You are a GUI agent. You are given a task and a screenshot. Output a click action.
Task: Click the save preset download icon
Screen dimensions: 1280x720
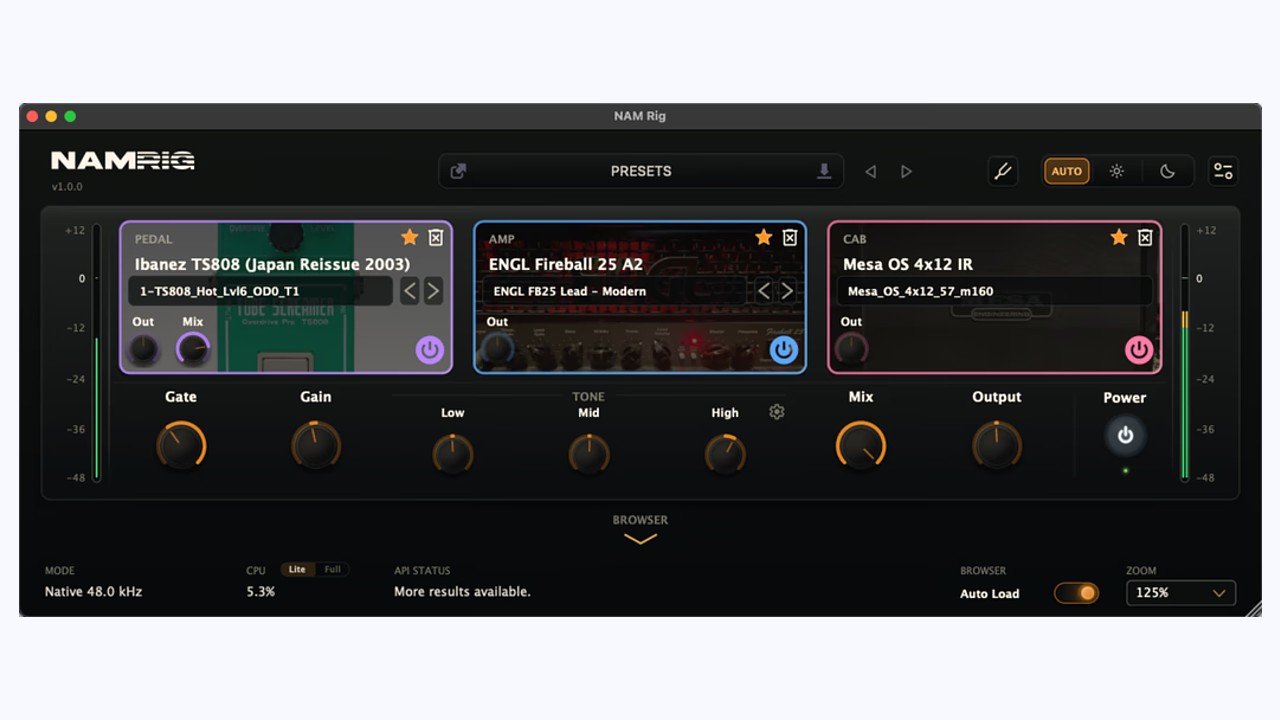pos(824,171)
